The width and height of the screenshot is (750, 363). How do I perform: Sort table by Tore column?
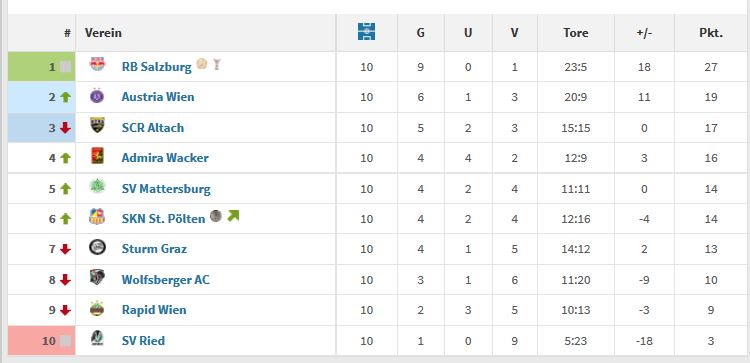click(x=575, y=33)
